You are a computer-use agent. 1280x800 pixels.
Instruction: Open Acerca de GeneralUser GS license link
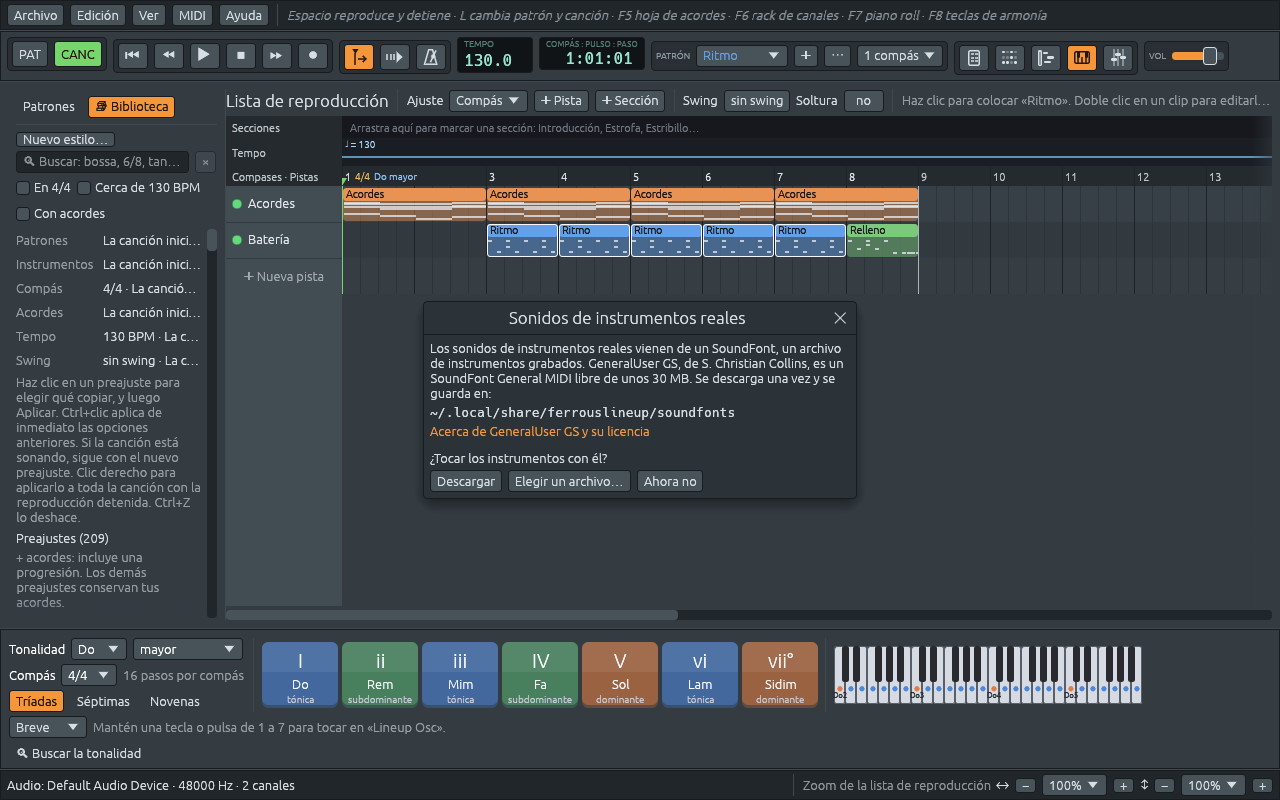click(539, 432)
